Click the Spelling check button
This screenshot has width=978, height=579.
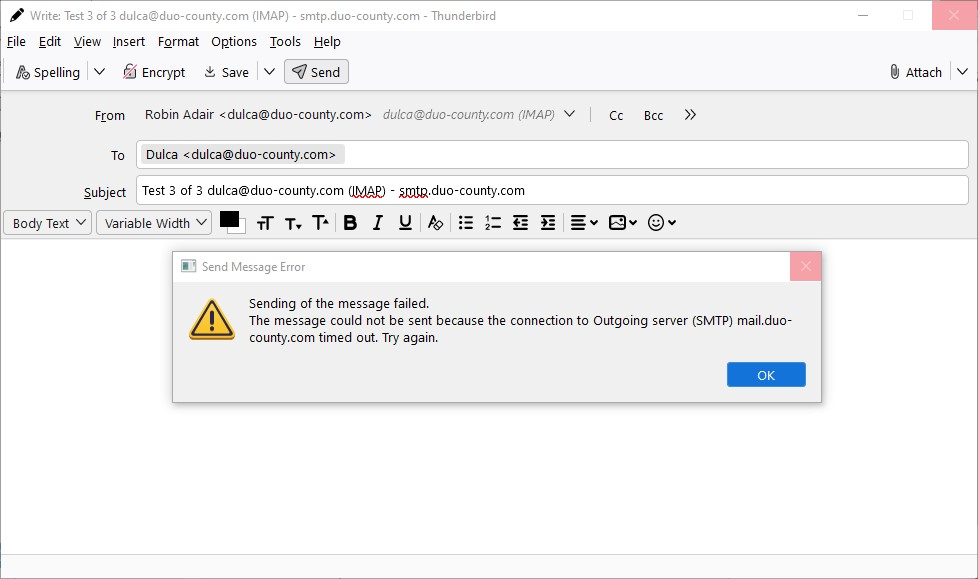(48, 72)
